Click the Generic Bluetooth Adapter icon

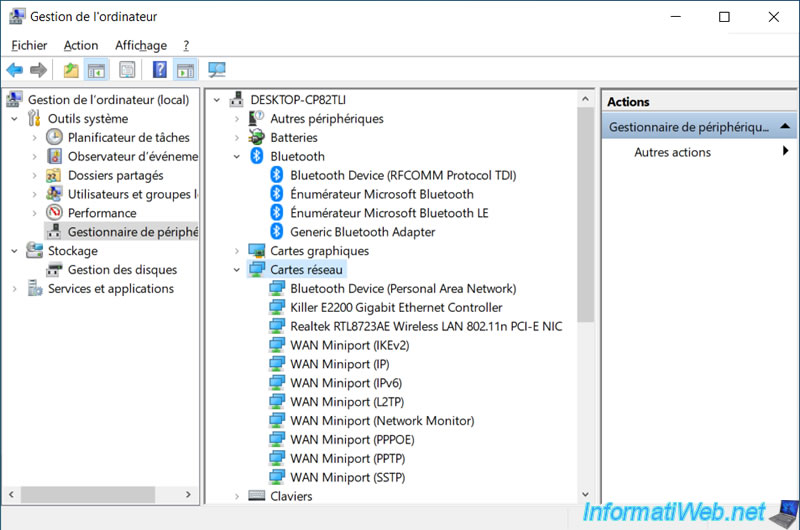tap(277, 232)
